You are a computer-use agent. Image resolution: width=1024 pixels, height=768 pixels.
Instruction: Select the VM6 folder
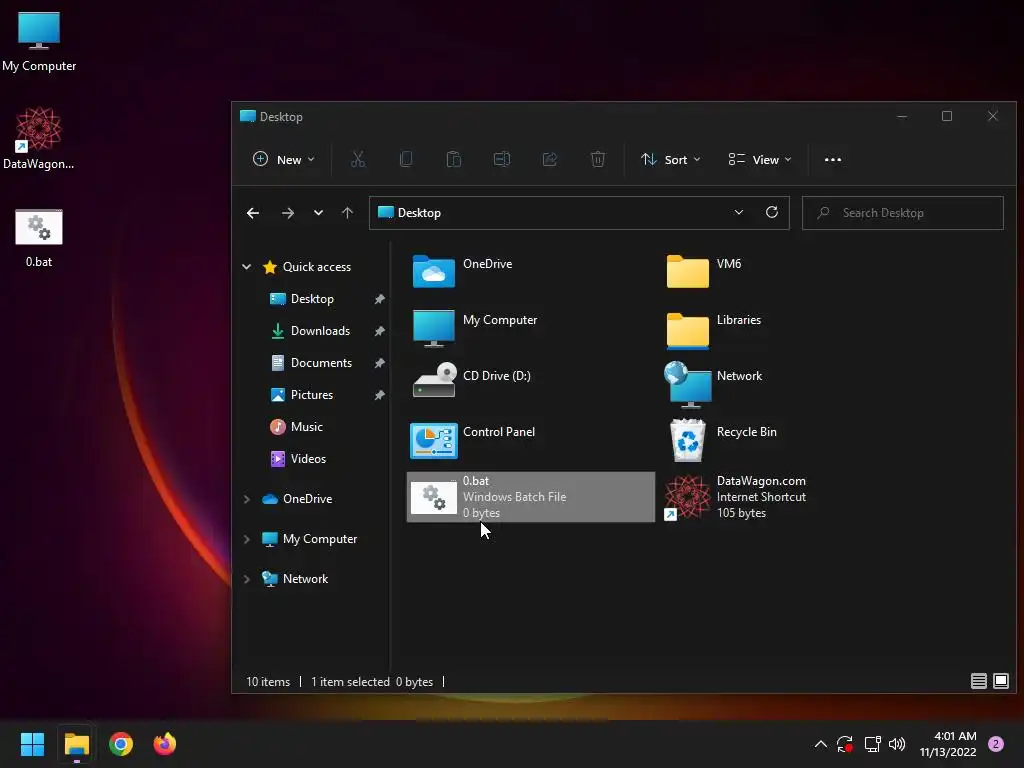pyautogui.click(x=784, y=271)
